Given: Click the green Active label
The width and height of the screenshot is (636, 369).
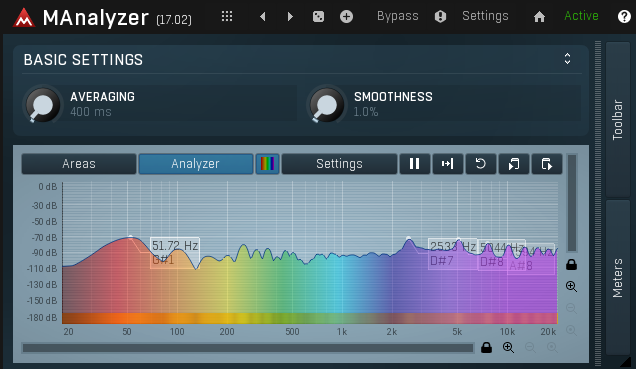Looking at the screenshot, I should 581,16.
